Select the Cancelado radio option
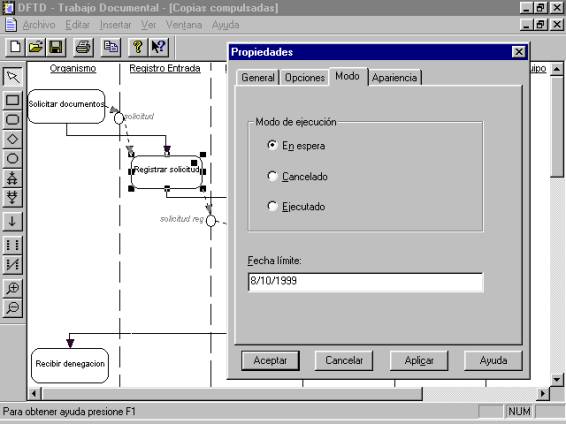This screenshot has width=566, height=424. pos(272,176)
